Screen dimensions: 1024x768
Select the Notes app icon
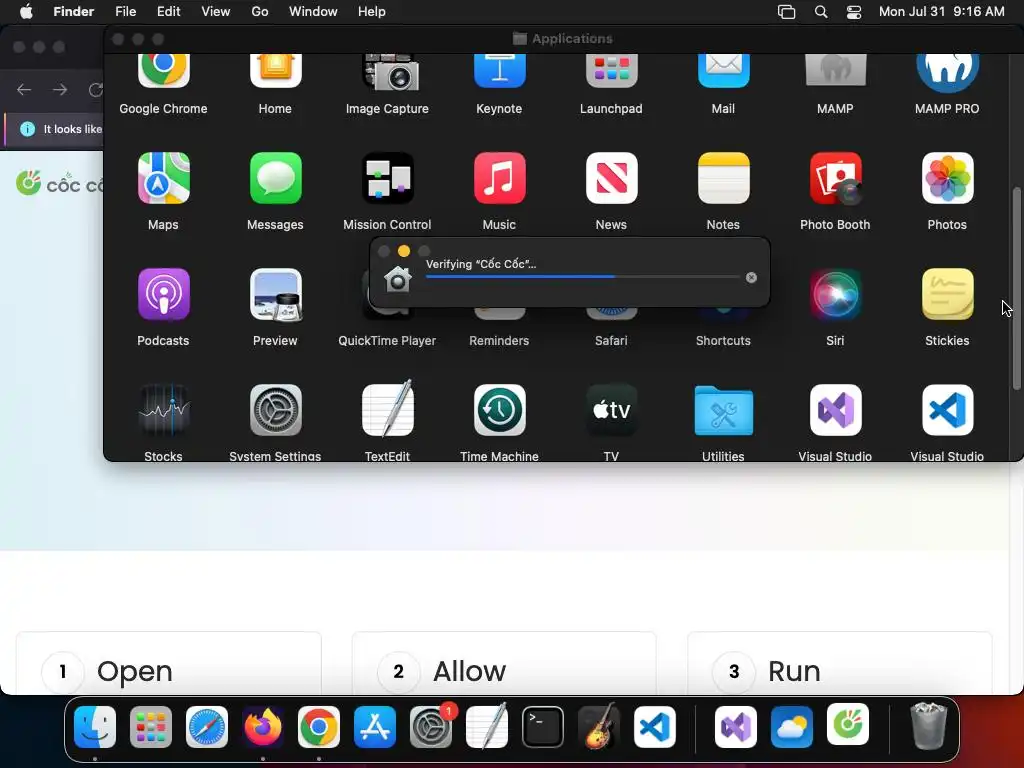(x=724, y=178)
